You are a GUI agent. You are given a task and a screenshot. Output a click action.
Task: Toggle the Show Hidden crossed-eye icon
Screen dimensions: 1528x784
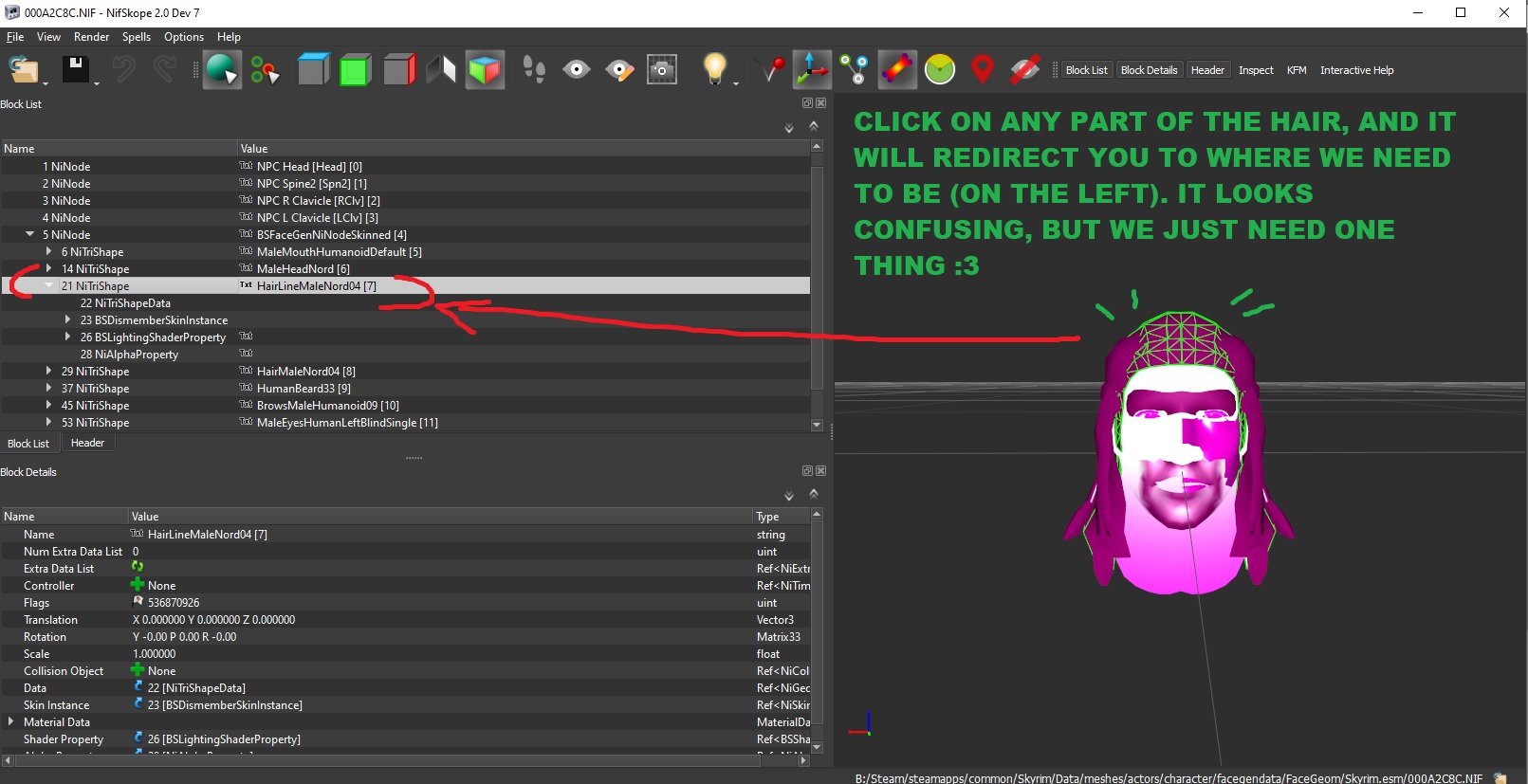[1024, 70]
